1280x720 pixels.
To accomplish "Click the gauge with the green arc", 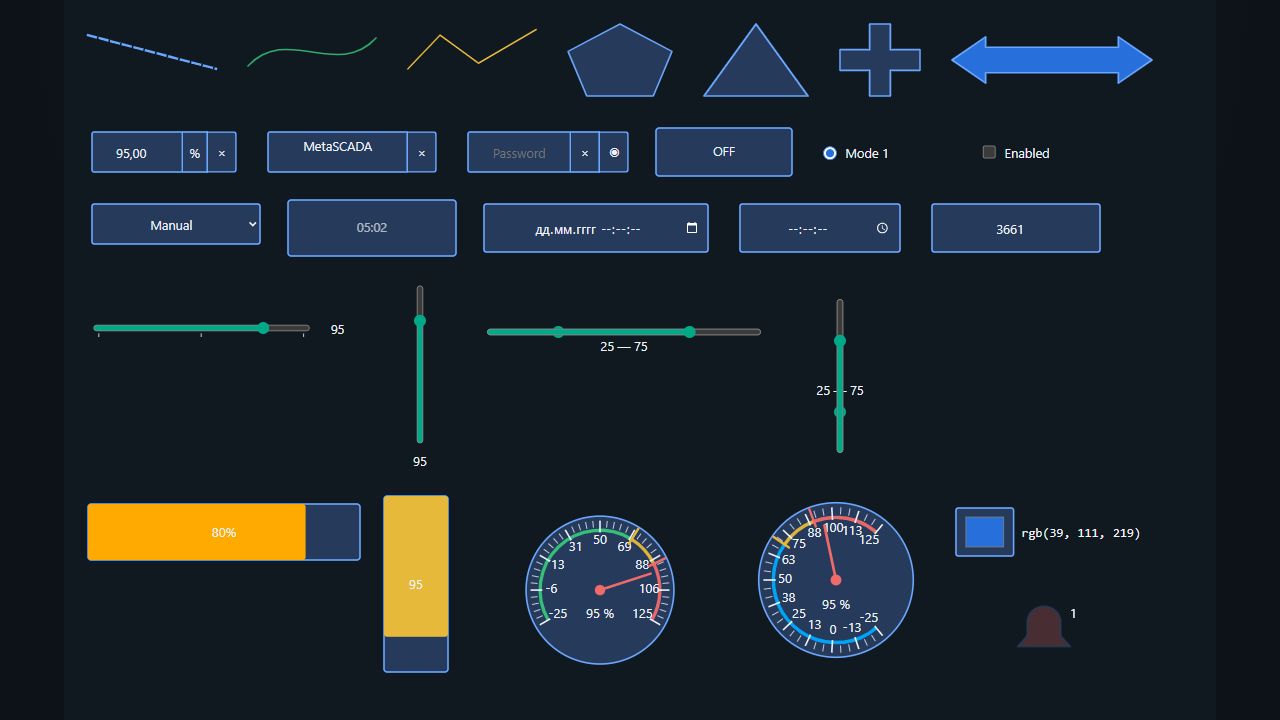I will click(600, 590).
